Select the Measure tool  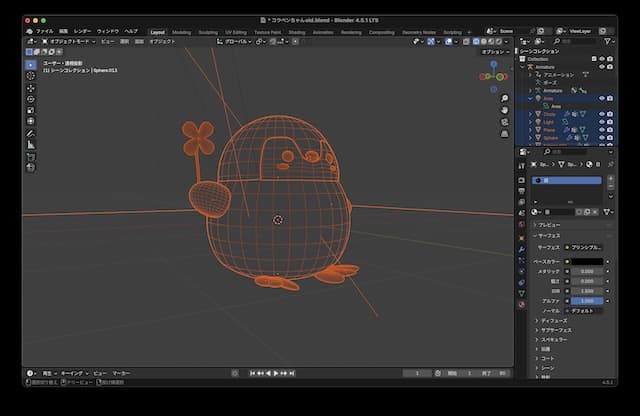point(31,145)
